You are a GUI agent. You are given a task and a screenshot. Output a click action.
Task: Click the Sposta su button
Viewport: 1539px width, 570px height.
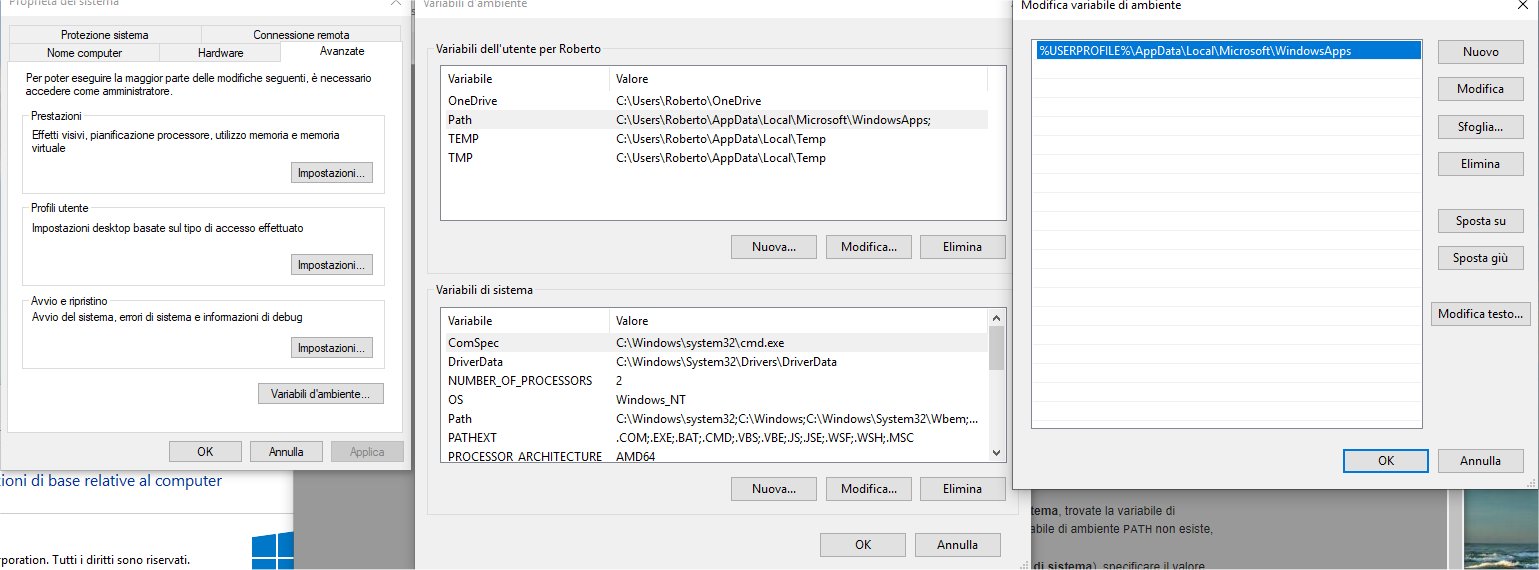[x=1481, y=221]
